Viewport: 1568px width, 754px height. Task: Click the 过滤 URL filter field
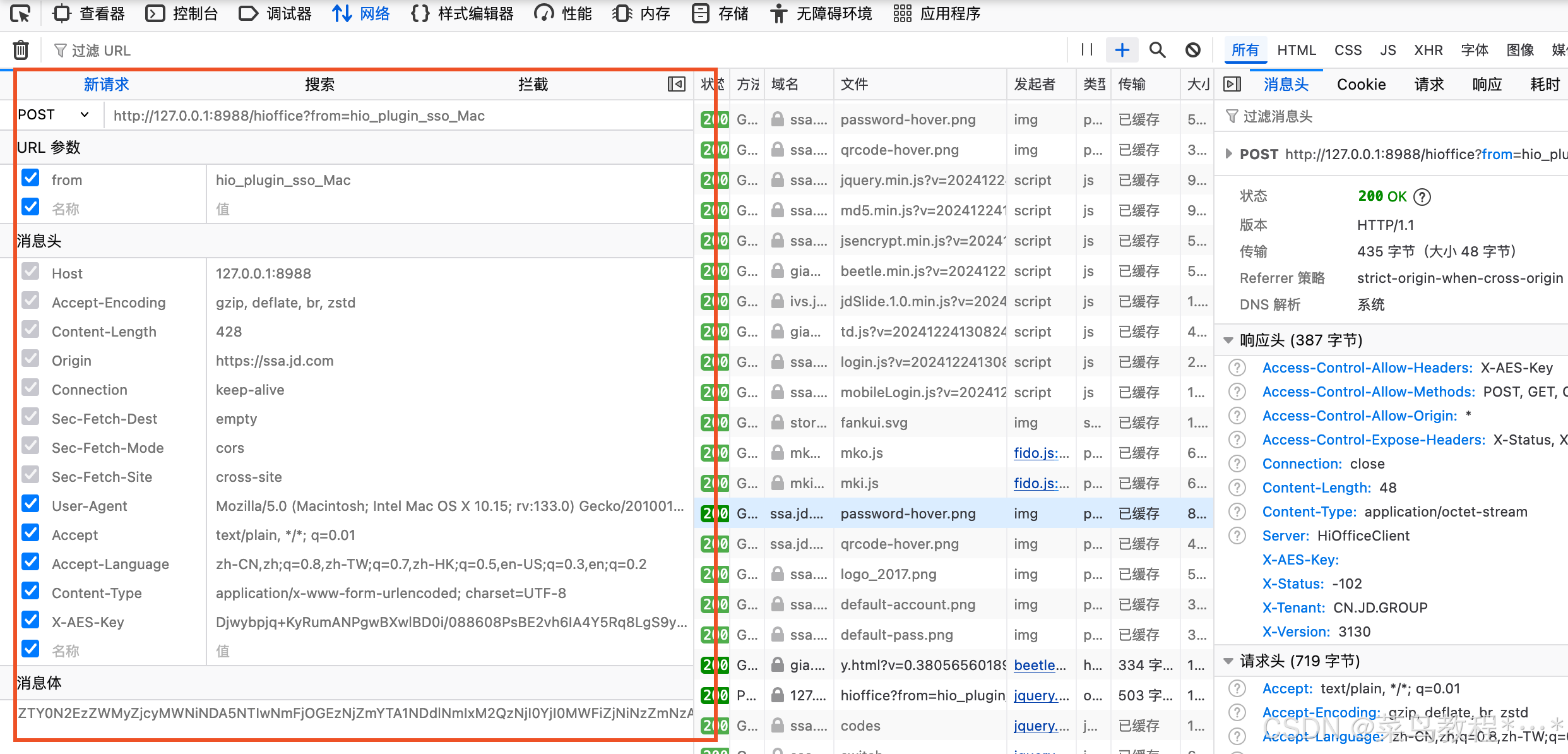click(x=252, y=51)
